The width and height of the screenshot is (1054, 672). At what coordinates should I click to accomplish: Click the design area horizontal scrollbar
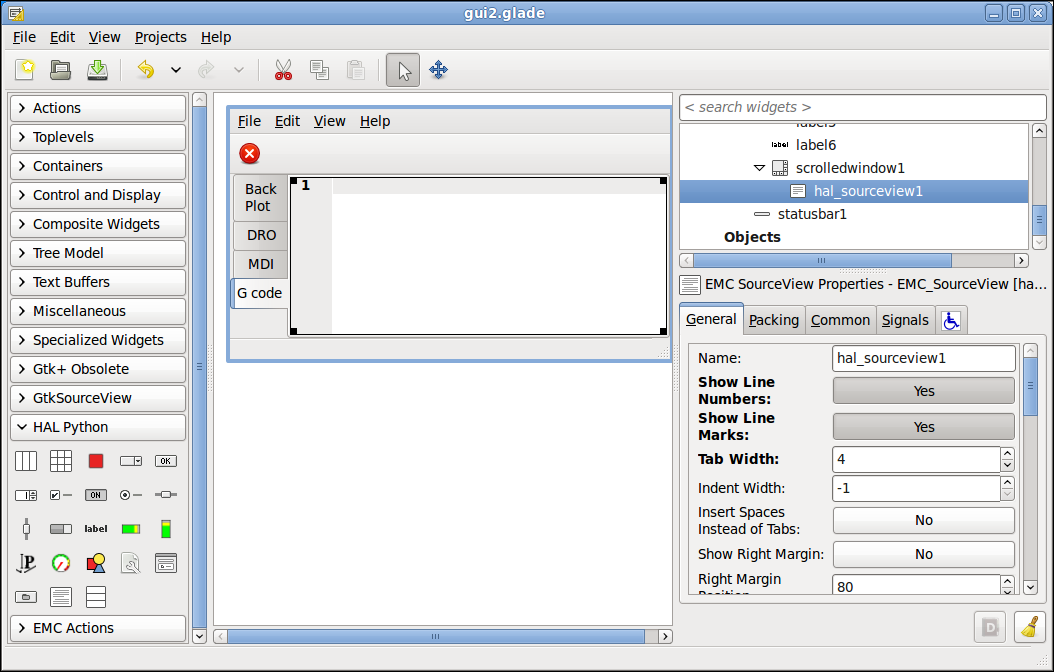coord(436,636)
